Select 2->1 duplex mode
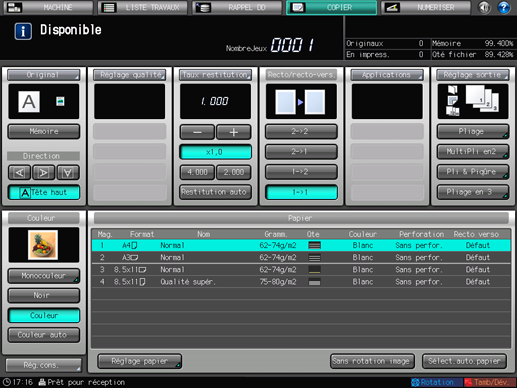The height and width of the screenshot is (388, 517). 301,152
